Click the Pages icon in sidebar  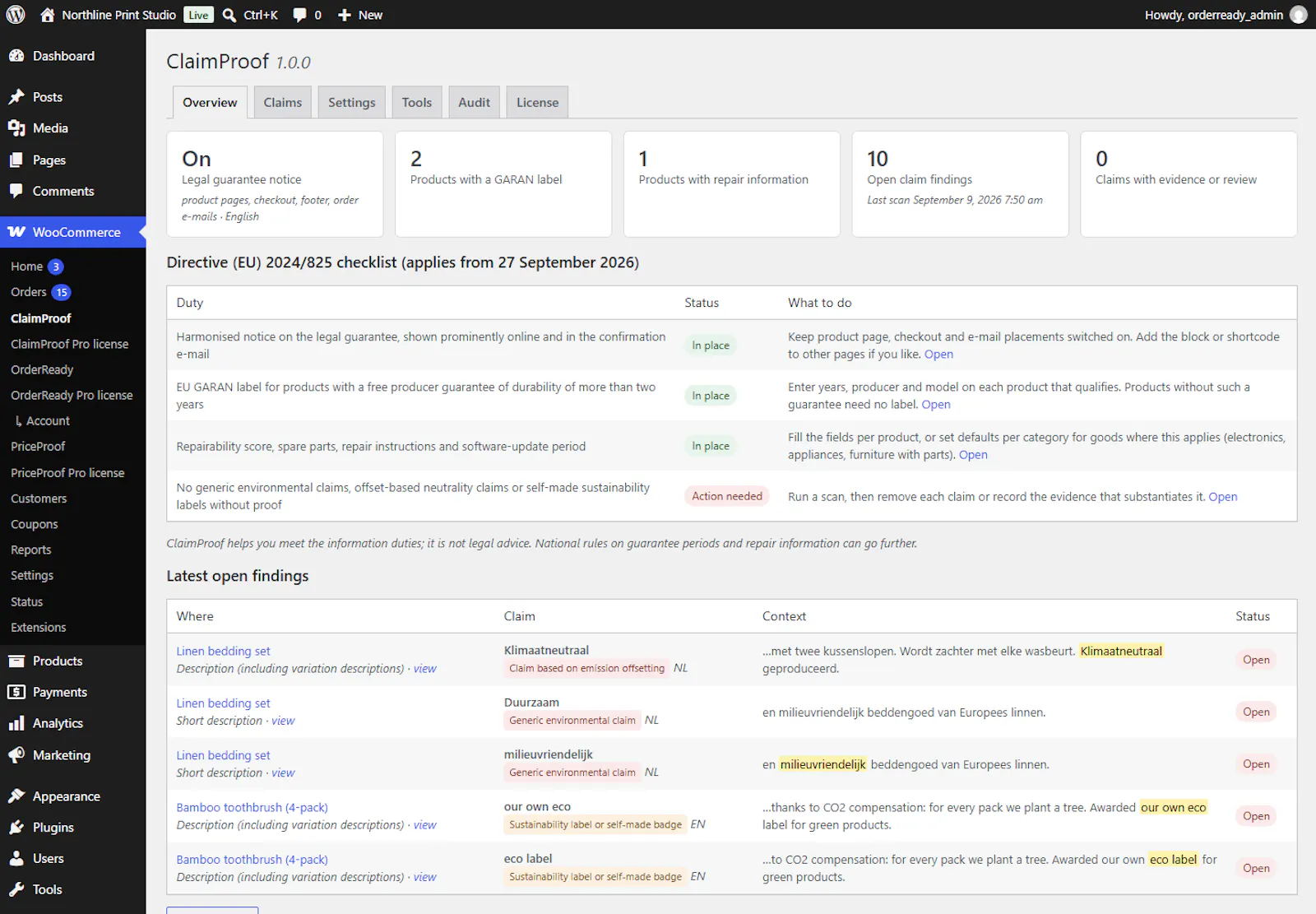(x=16, y=160)
